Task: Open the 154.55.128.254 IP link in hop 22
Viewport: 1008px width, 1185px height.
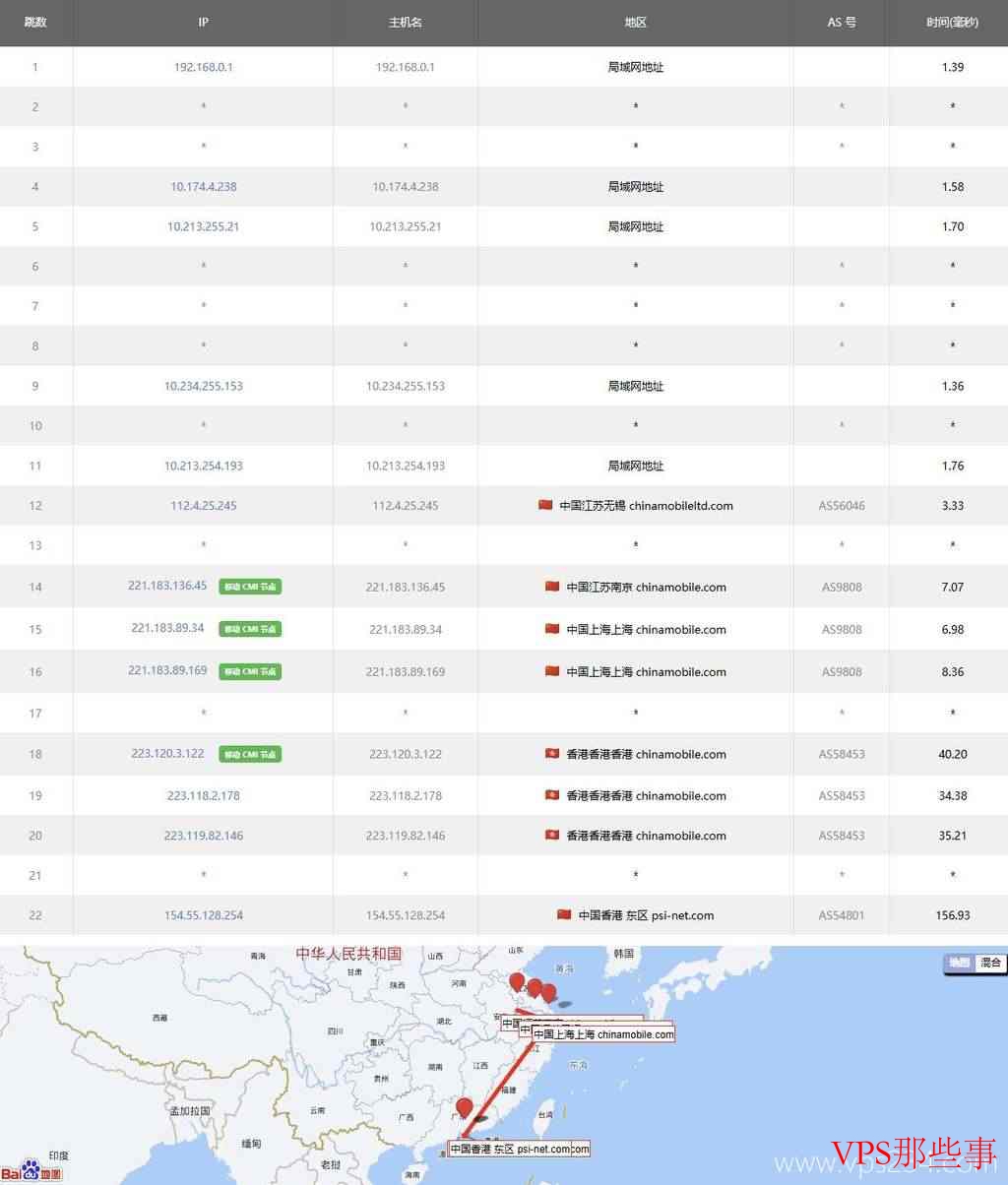Action: pyautogui.click(x=203, y=914)
